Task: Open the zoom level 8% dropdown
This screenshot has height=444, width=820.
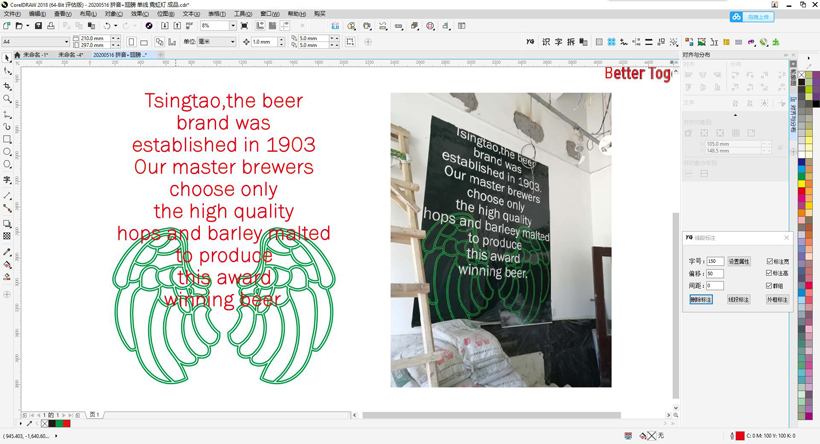Action: (233, 26)
